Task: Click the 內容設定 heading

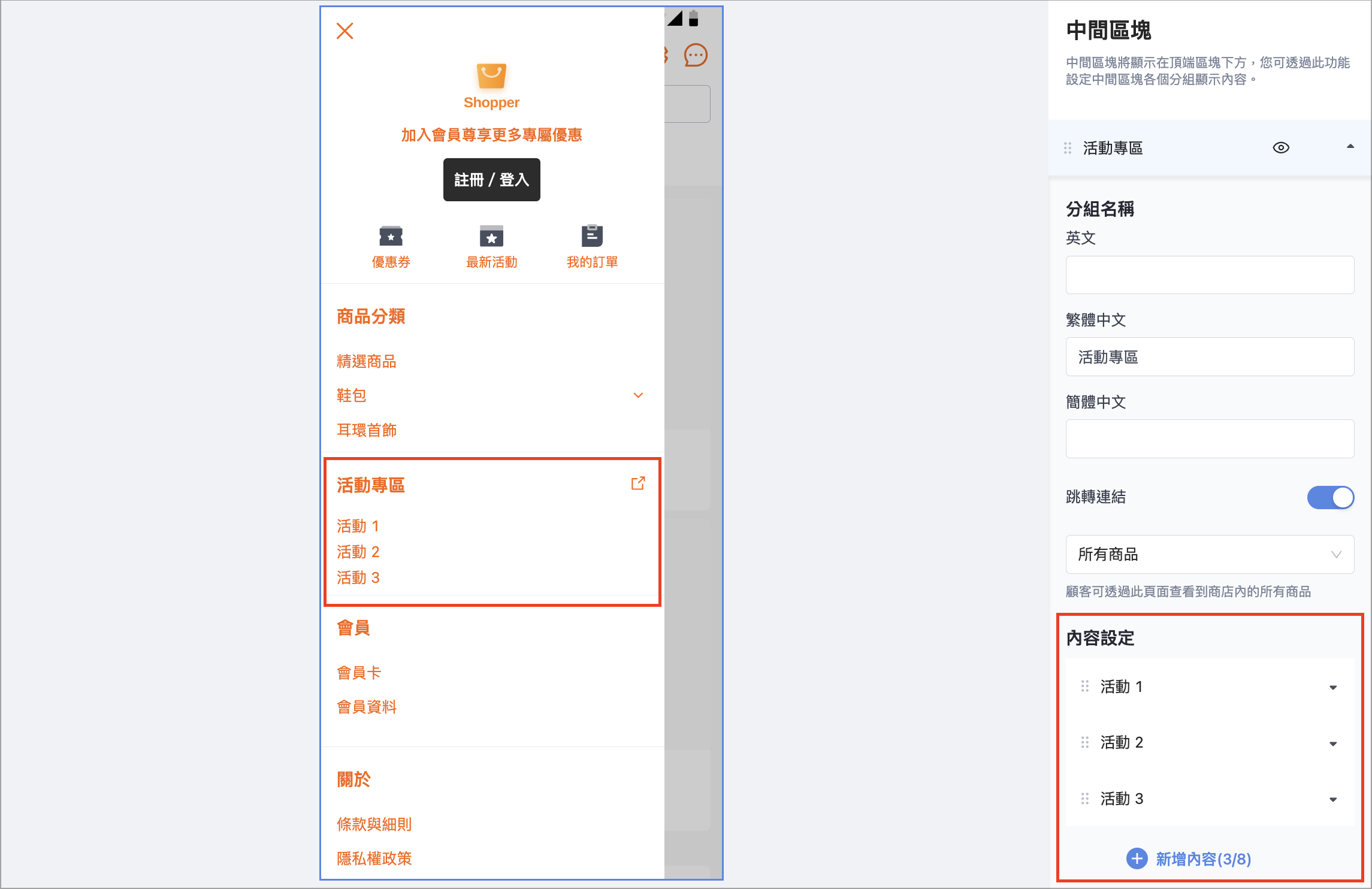Action: (1100, 638)
